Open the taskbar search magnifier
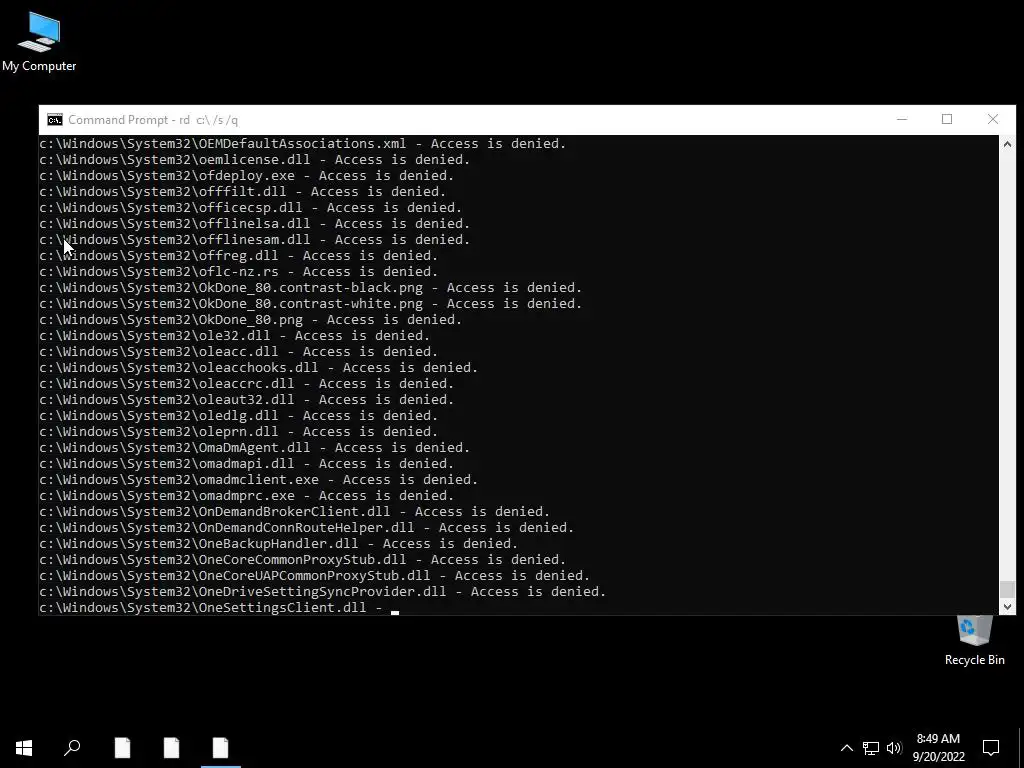This screenshot has height=768, width=1024. coord(72,748)
